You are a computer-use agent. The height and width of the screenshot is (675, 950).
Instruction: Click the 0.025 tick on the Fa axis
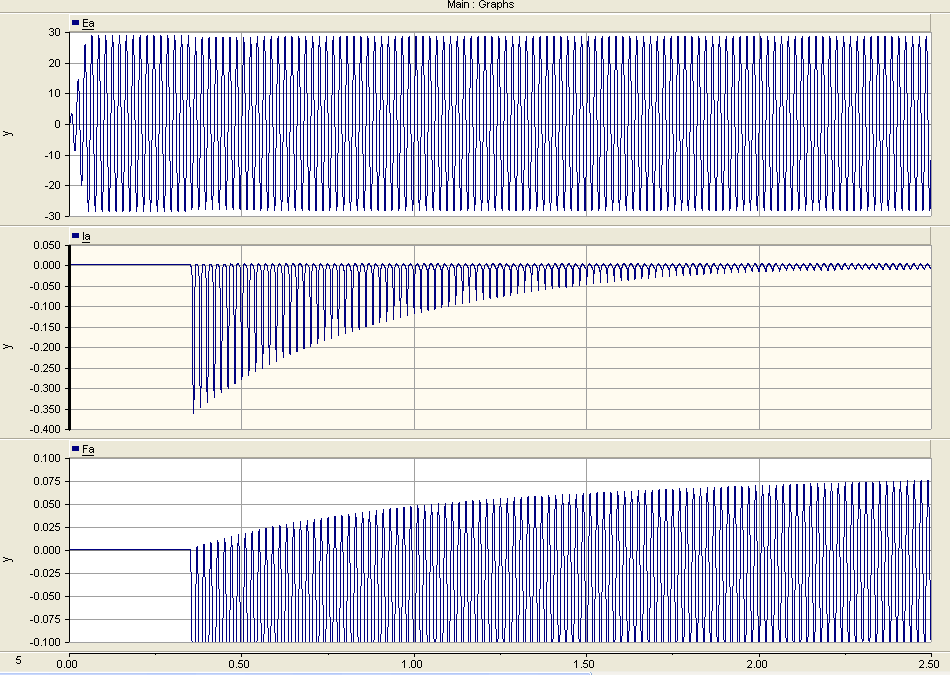pyautogui.click(x=47, y=527)
